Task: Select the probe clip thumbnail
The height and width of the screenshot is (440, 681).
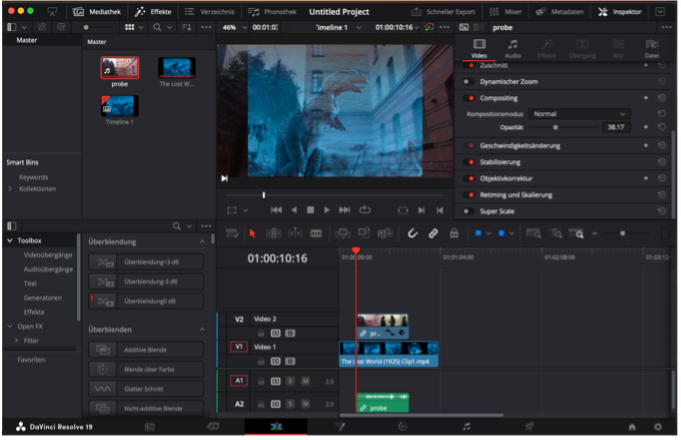Action: coord(120,68)
